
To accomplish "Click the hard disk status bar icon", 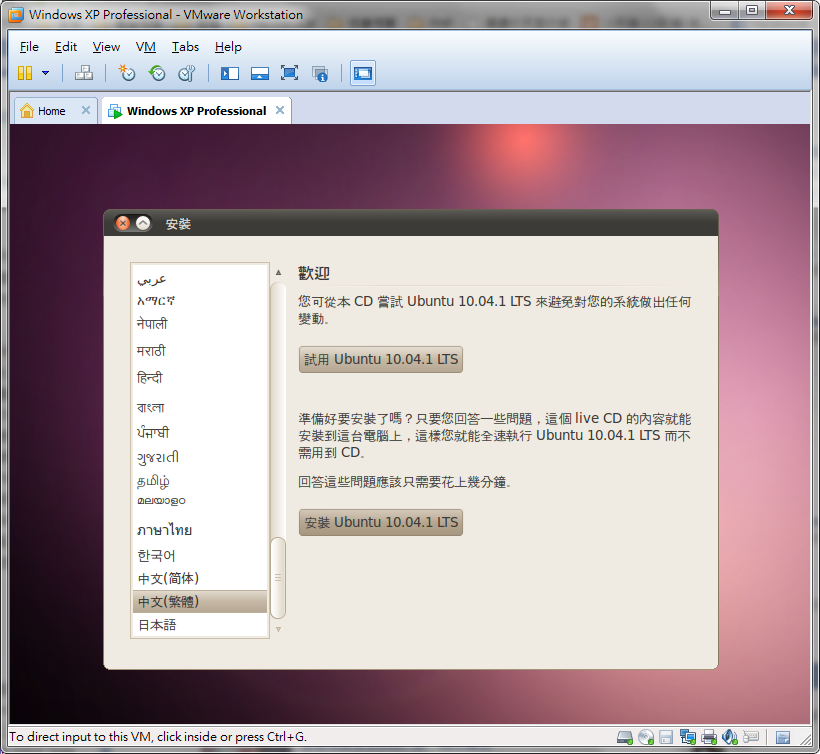I will (624, 737).
